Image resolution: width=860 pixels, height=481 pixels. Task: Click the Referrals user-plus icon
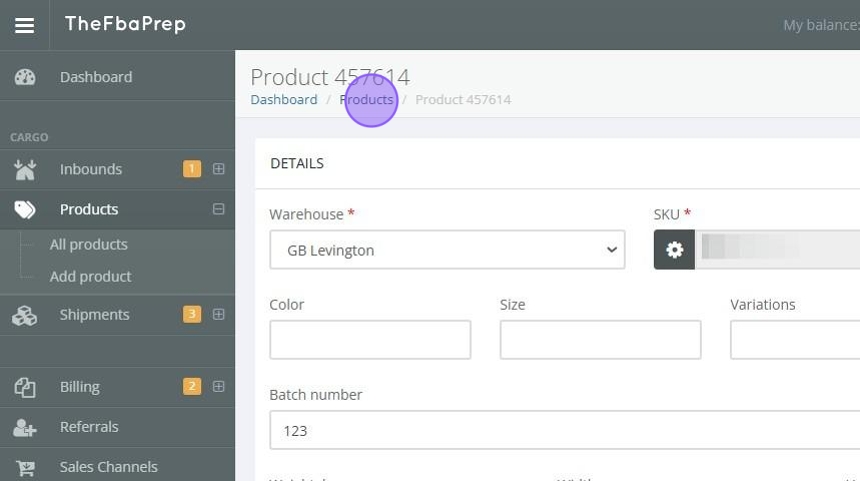pos(25,428)
